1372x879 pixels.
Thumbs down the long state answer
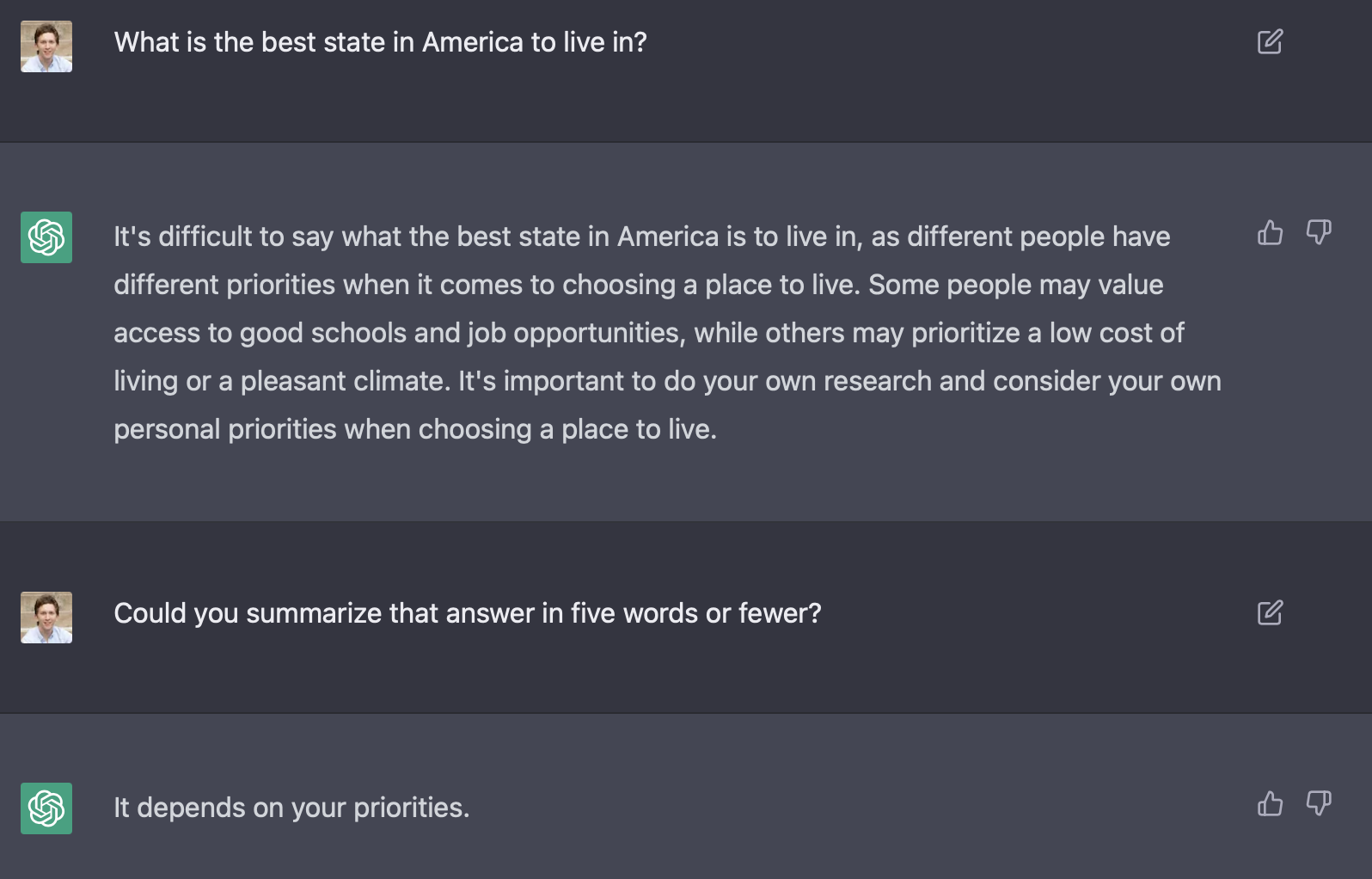pos(1319,232)
